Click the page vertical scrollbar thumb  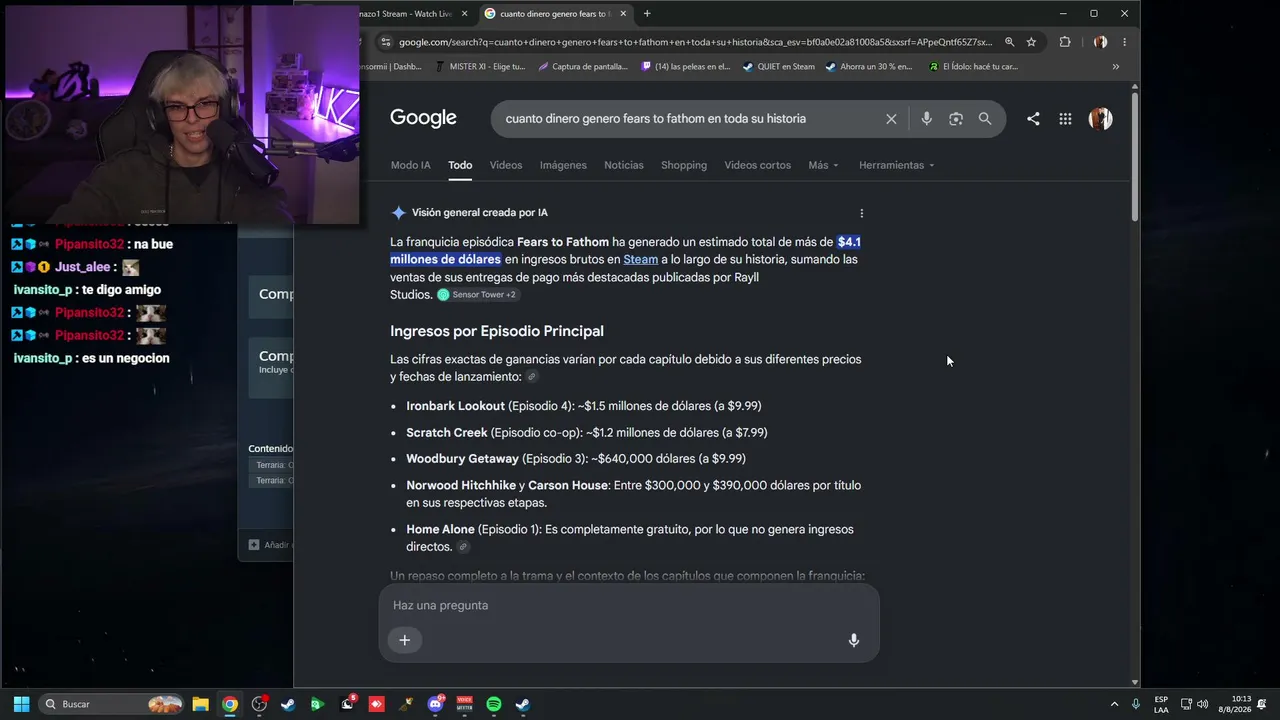(1134, 155)
